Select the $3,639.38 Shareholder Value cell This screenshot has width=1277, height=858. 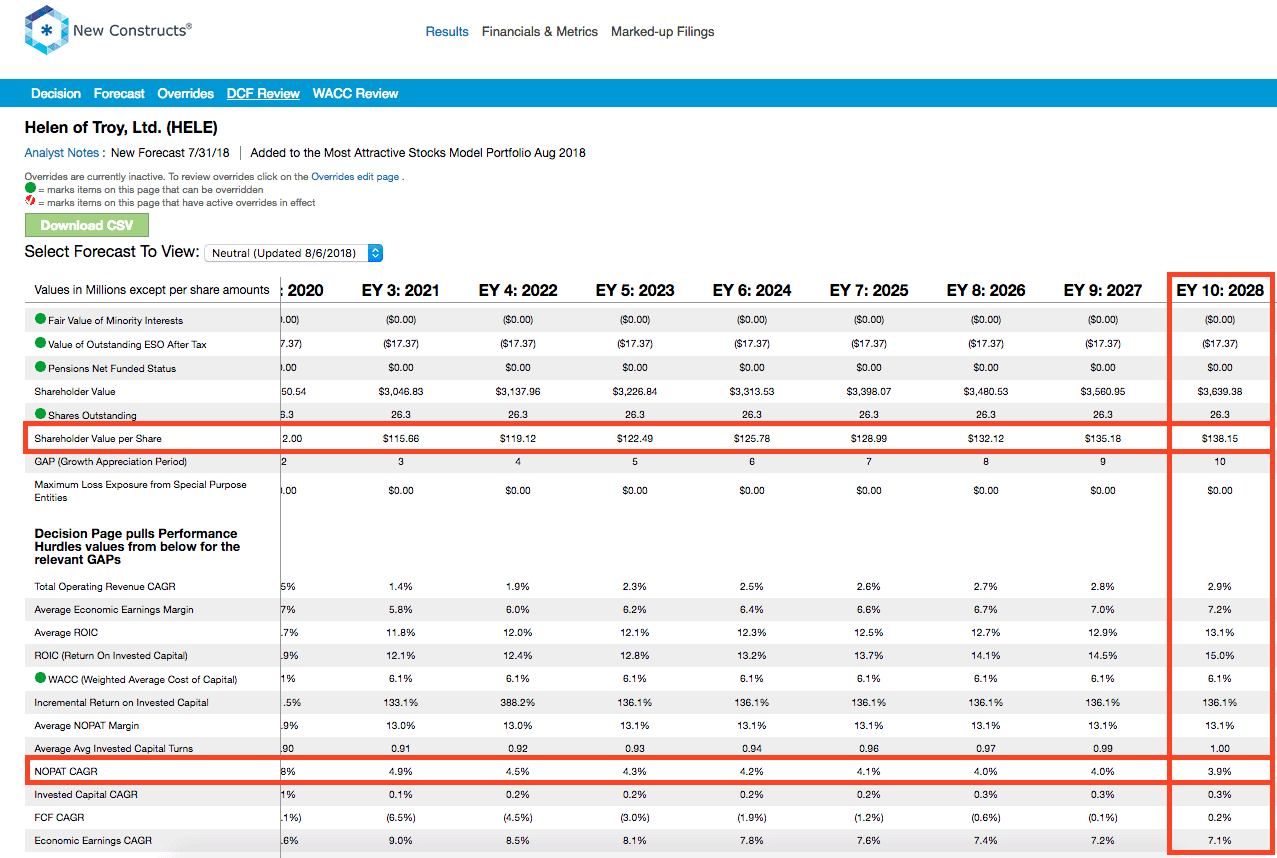(1220, 391)
